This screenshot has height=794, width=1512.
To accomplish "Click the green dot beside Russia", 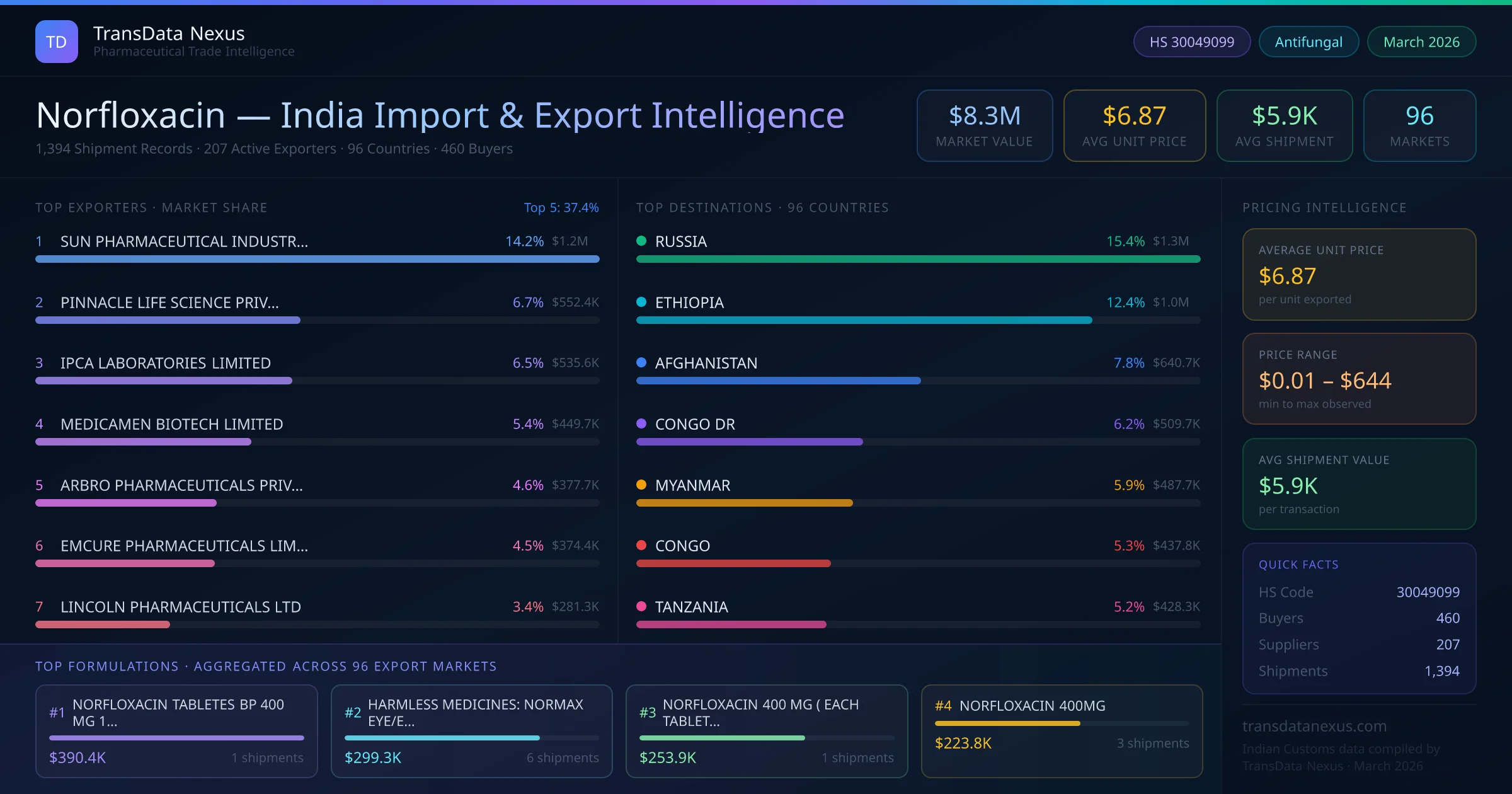I will 641,241.
